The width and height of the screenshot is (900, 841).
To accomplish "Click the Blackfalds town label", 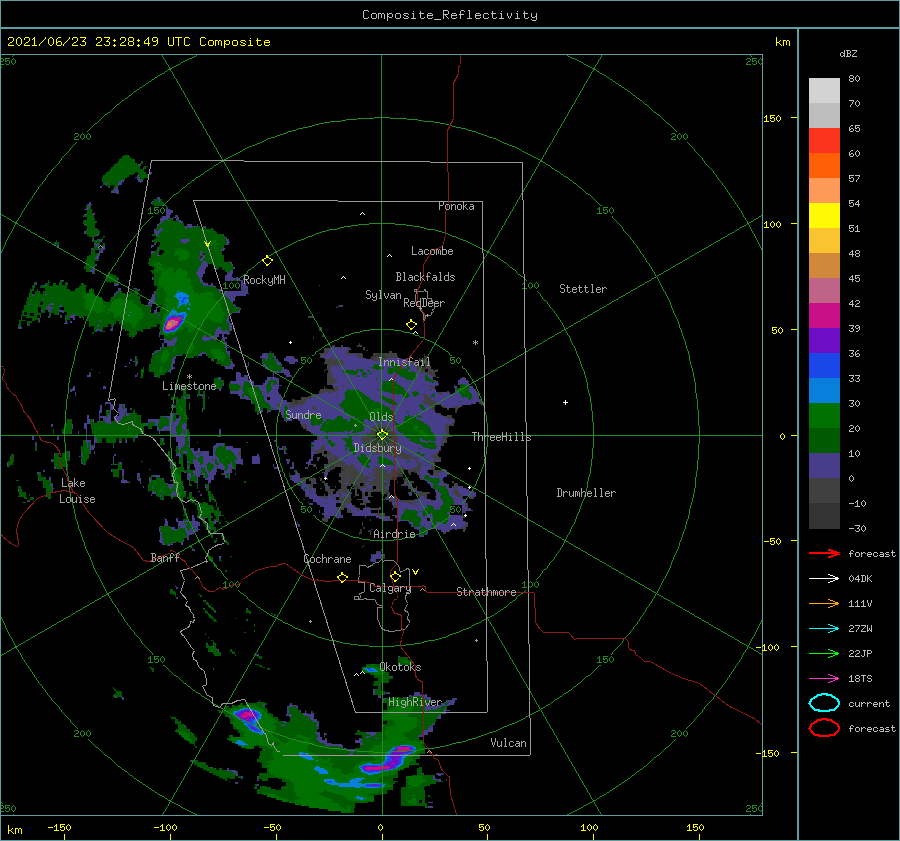I will click(425, 277).
